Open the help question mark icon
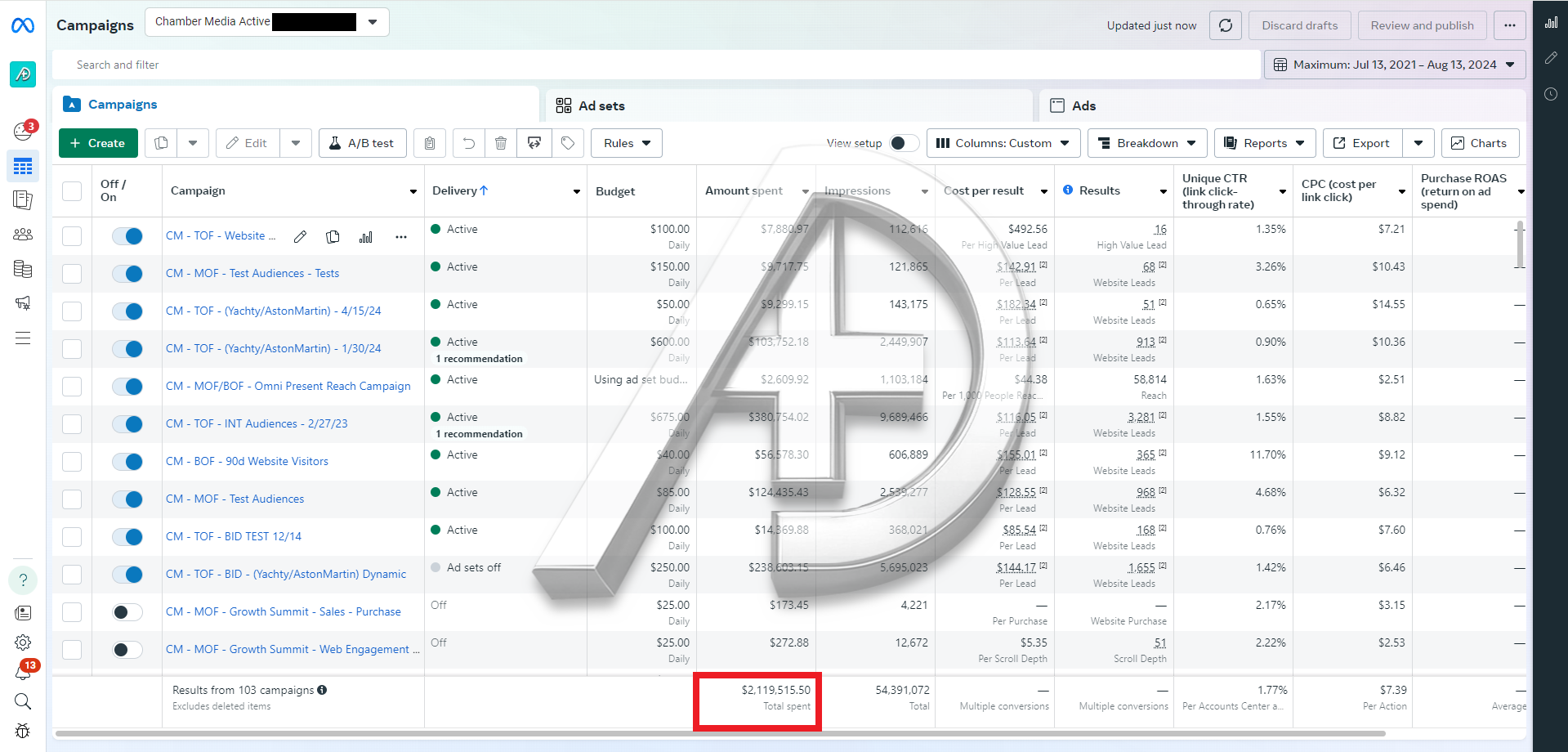Image resolution: width=1568 pixels, height=752 pixels. pyautogui.click(x=23, y=580)
